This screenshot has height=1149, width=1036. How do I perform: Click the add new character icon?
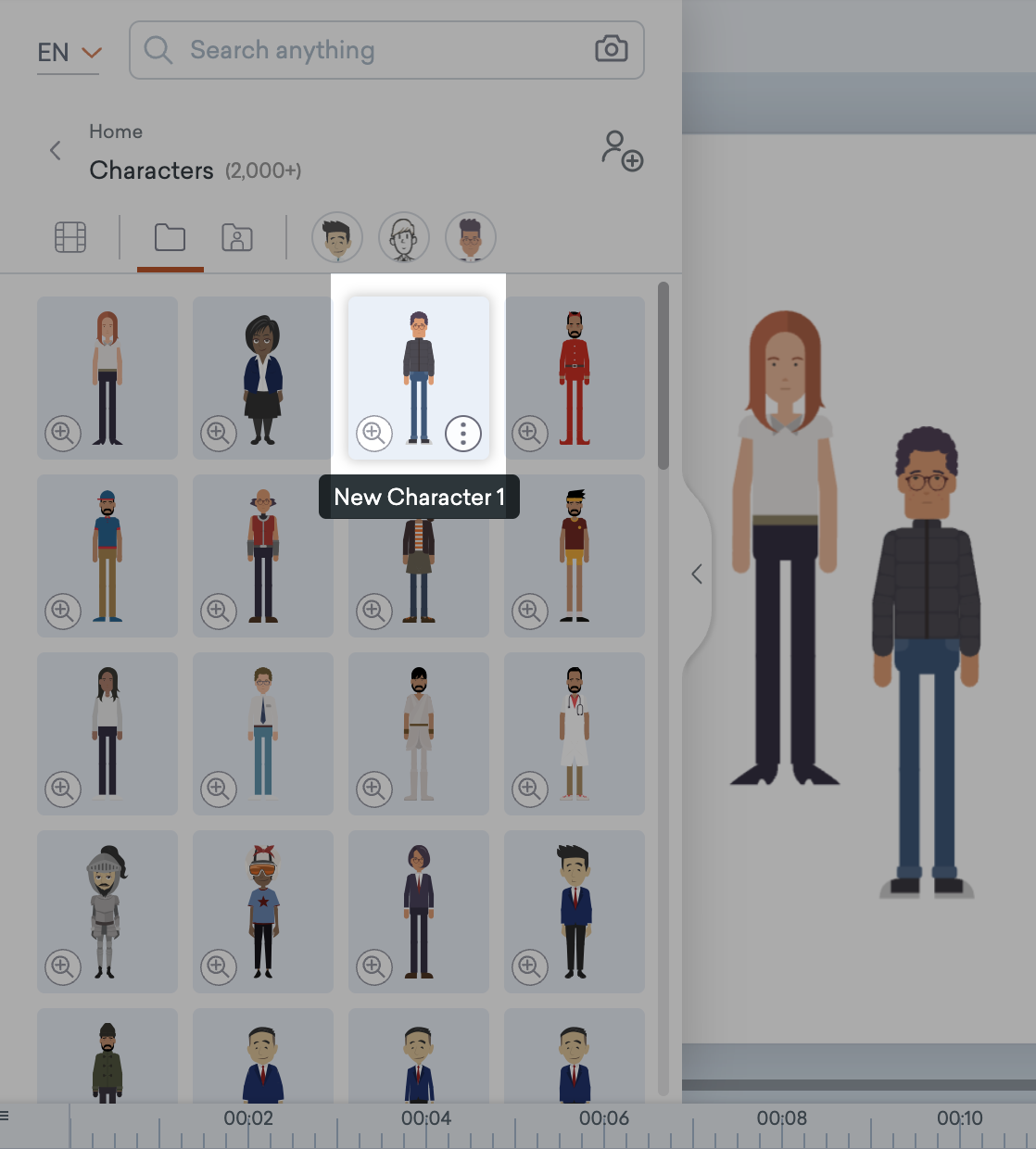click(622, 151)
